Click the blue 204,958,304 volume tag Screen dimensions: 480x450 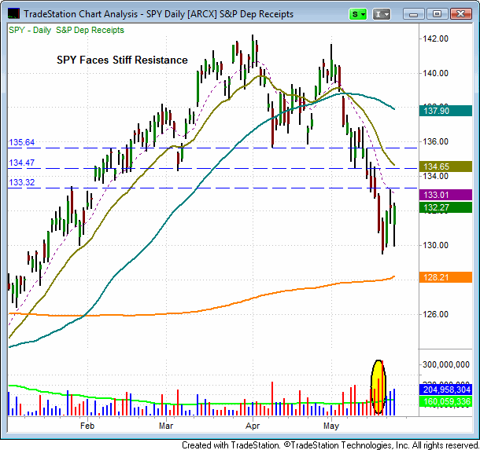coord(446,389)
